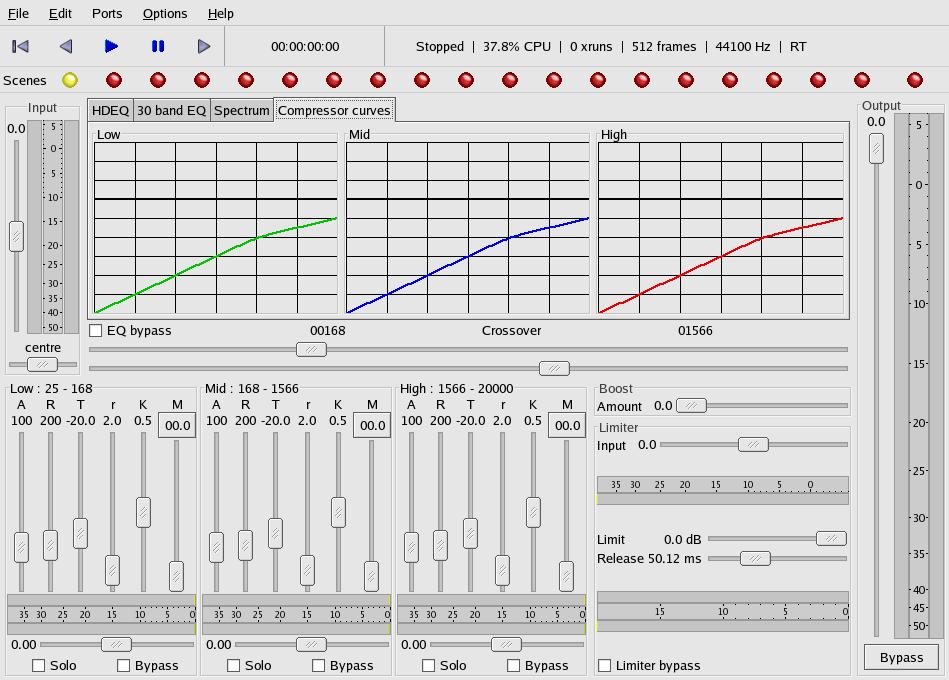Viewport: 949px width, 680px height.
Task: Click the Output gain vertical slider handle
Action: click(876, 148)
